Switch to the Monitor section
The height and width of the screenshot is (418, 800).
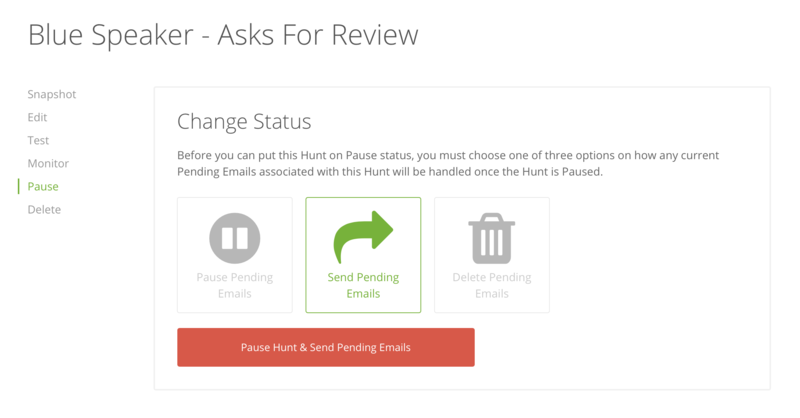point(48,163)
